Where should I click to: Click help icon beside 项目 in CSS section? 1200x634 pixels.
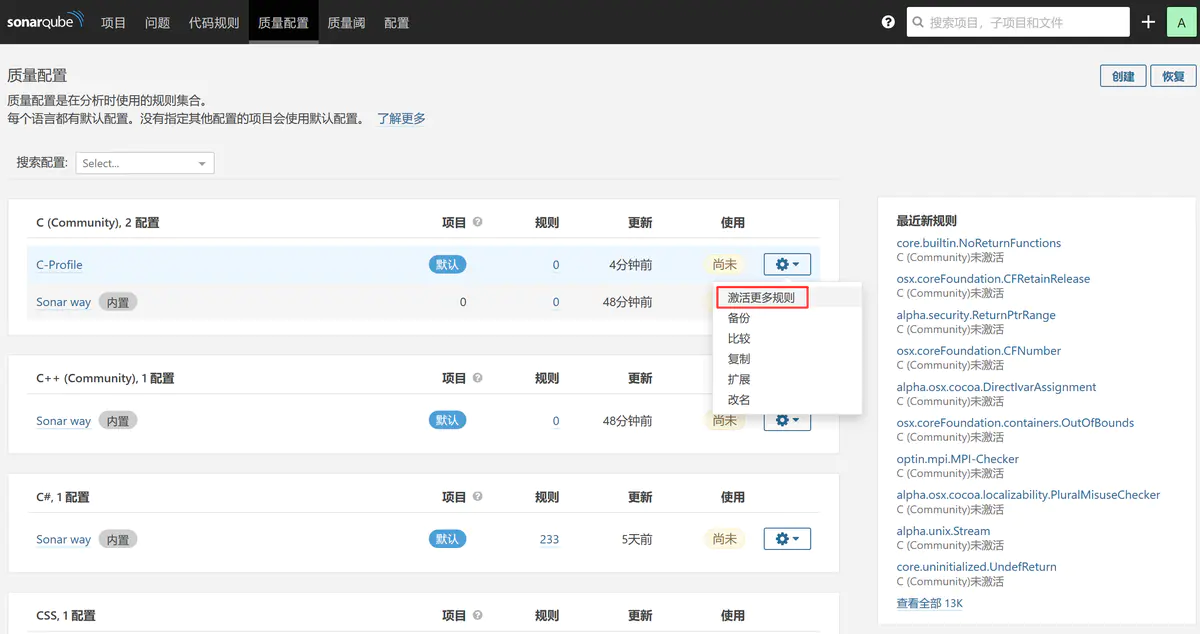[478, 615]
